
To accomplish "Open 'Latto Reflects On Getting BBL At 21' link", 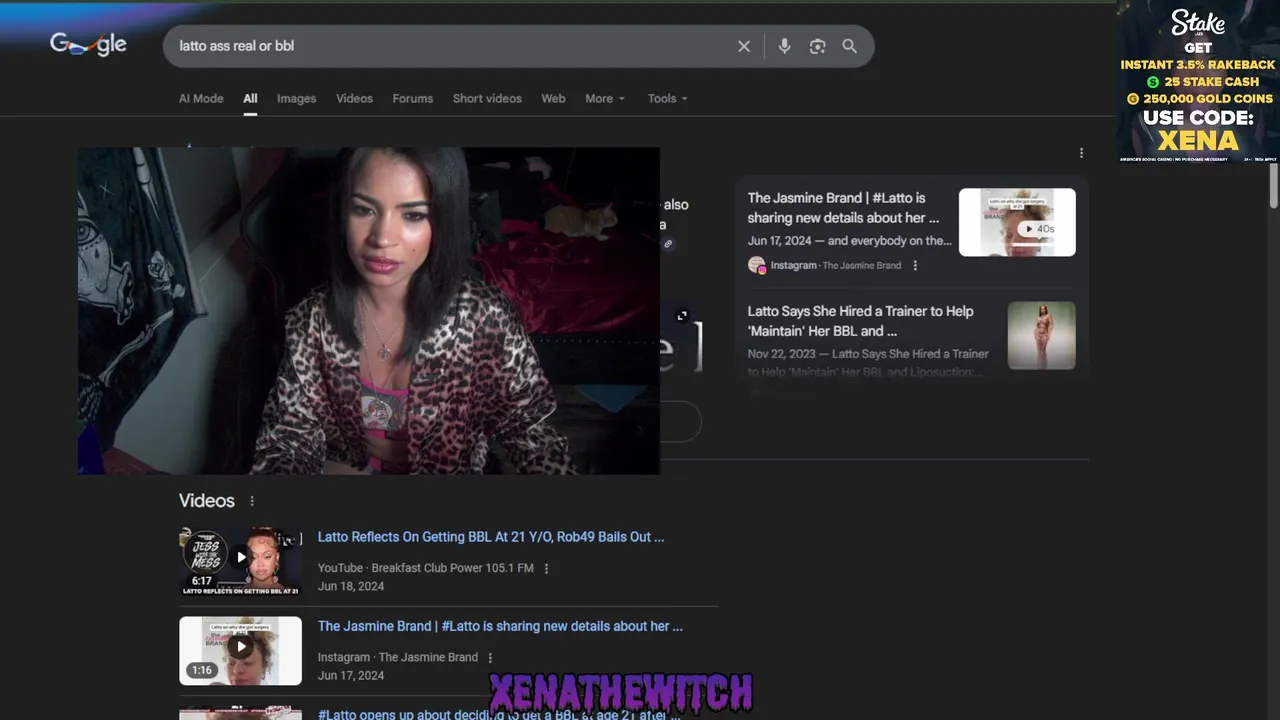I will (x=491, y=537).
